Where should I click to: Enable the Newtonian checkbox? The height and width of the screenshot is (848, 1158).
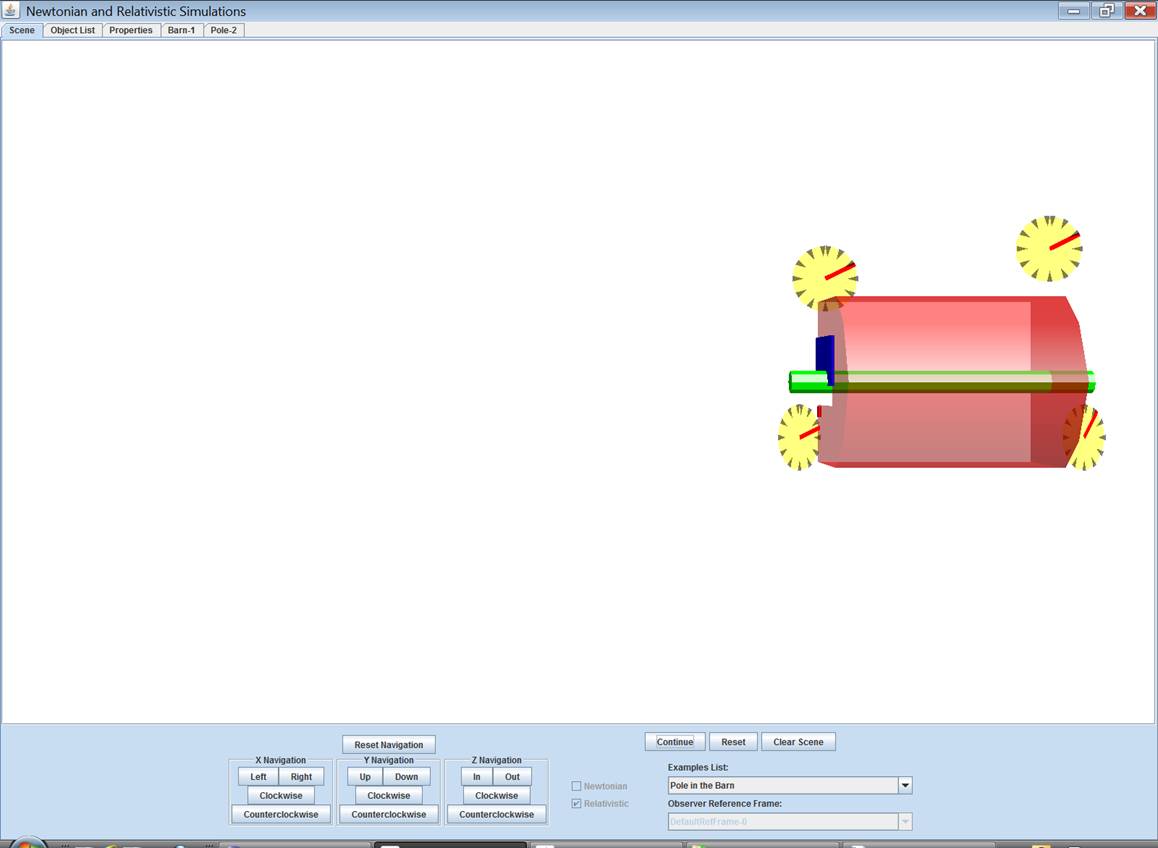[576, 786]
